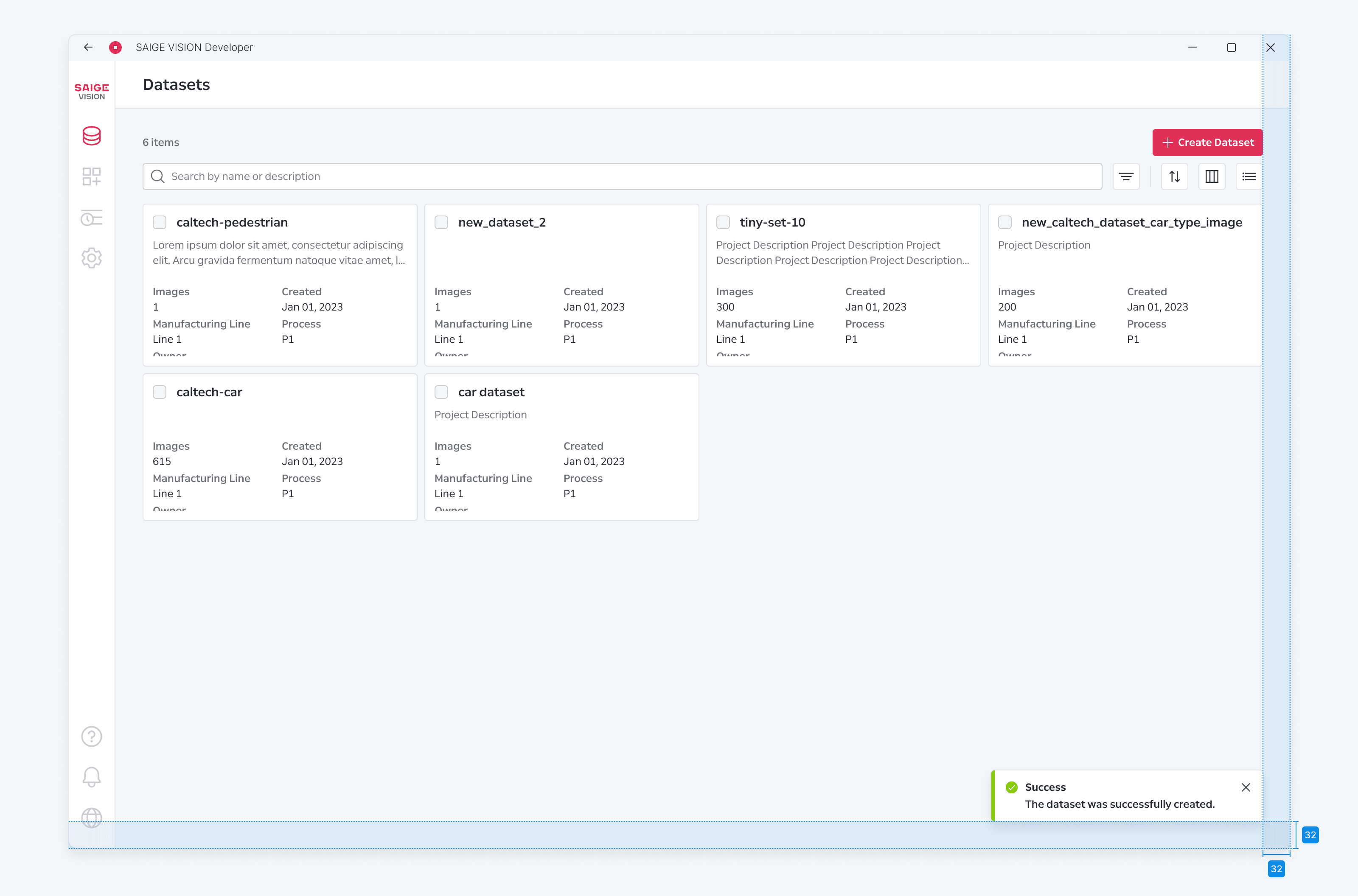Click the green Success checkmark icon

click(x=1012, y=787)
